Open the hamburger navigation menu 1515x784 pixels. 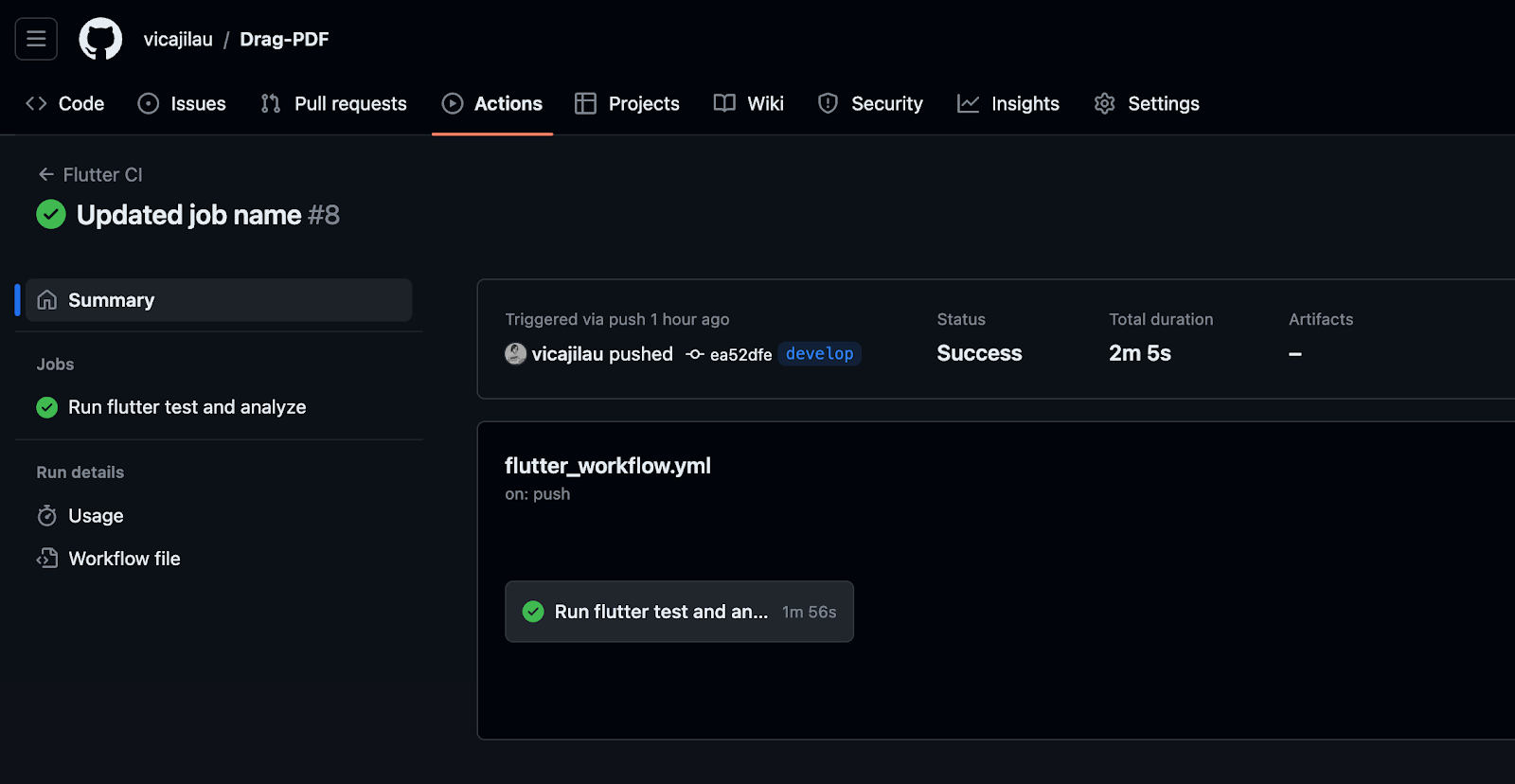click(x=36, y=39)
